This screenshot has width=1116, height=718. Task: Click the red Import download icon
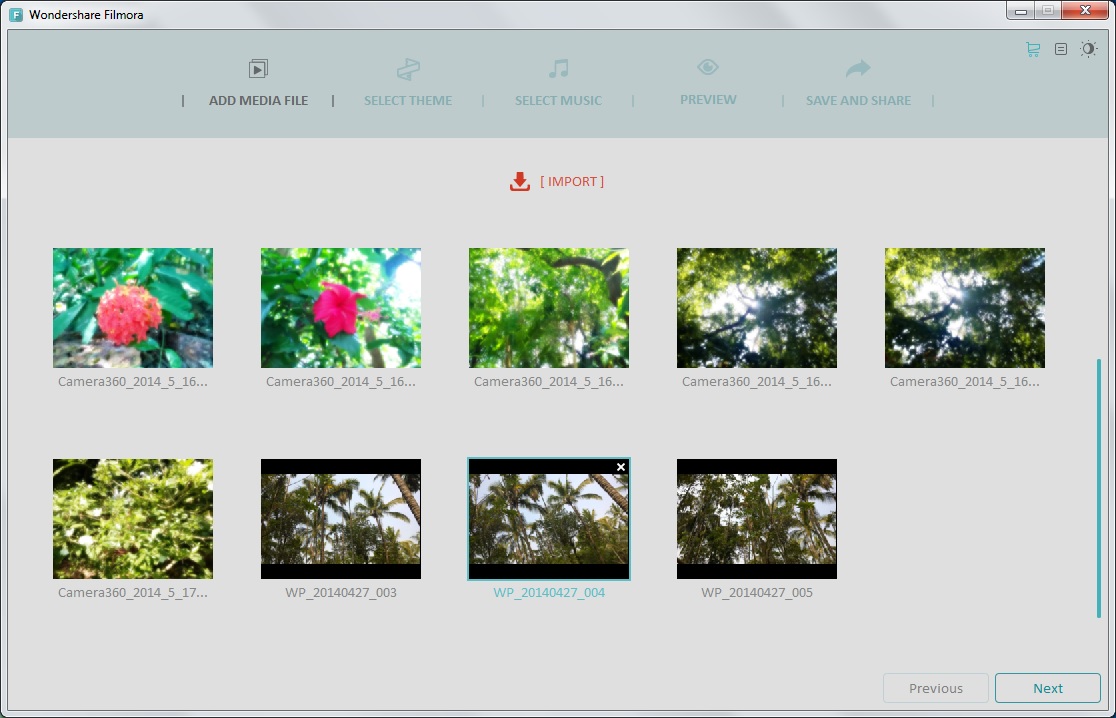[x=519, y=181]
